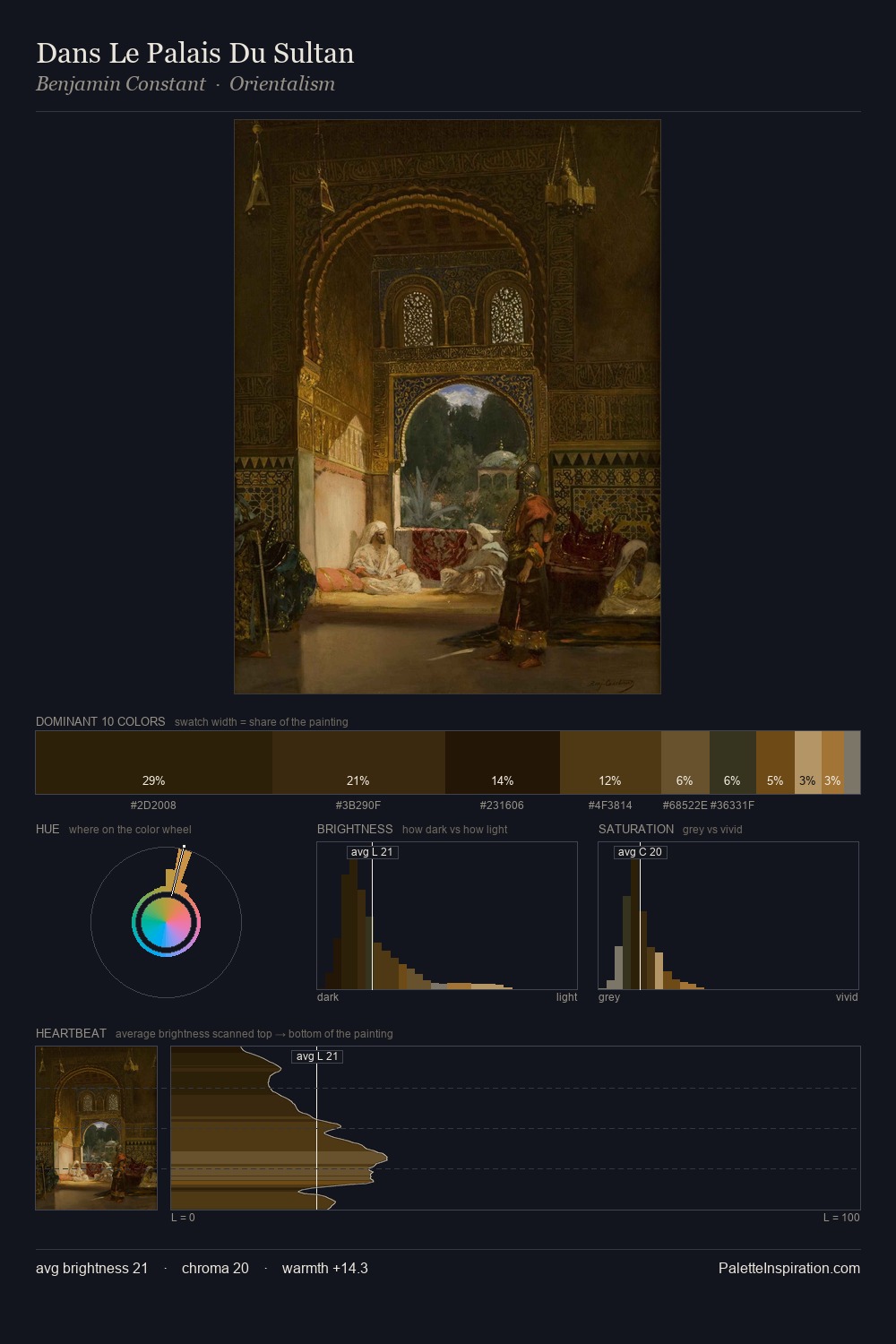Click the hex code #3B290F

358,806
